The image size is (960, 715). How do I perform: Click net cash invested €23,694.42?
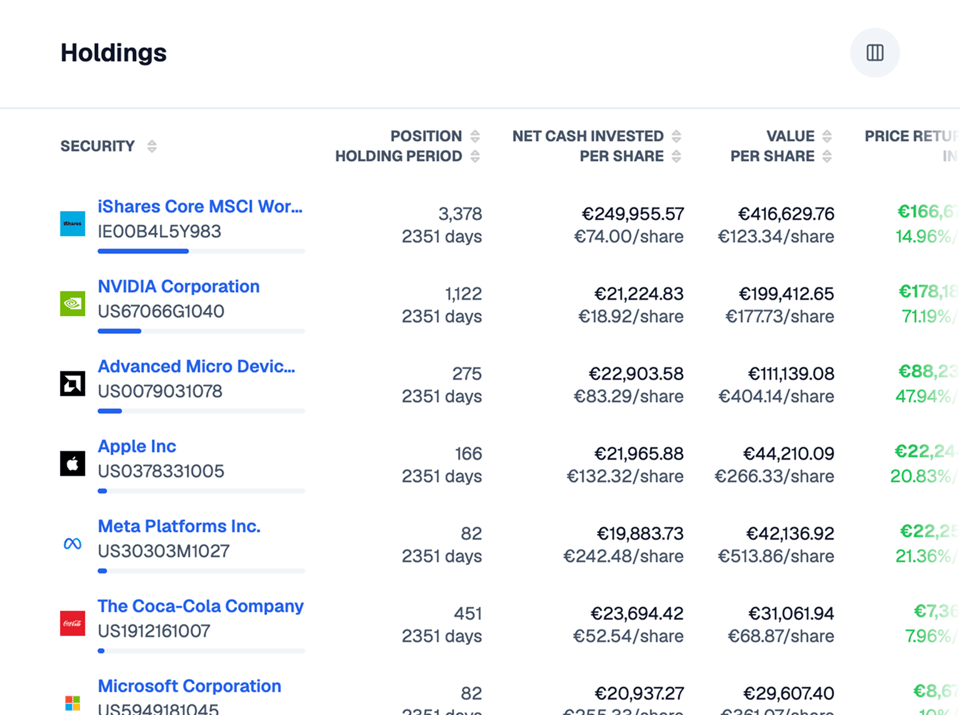tap(637, 613)
